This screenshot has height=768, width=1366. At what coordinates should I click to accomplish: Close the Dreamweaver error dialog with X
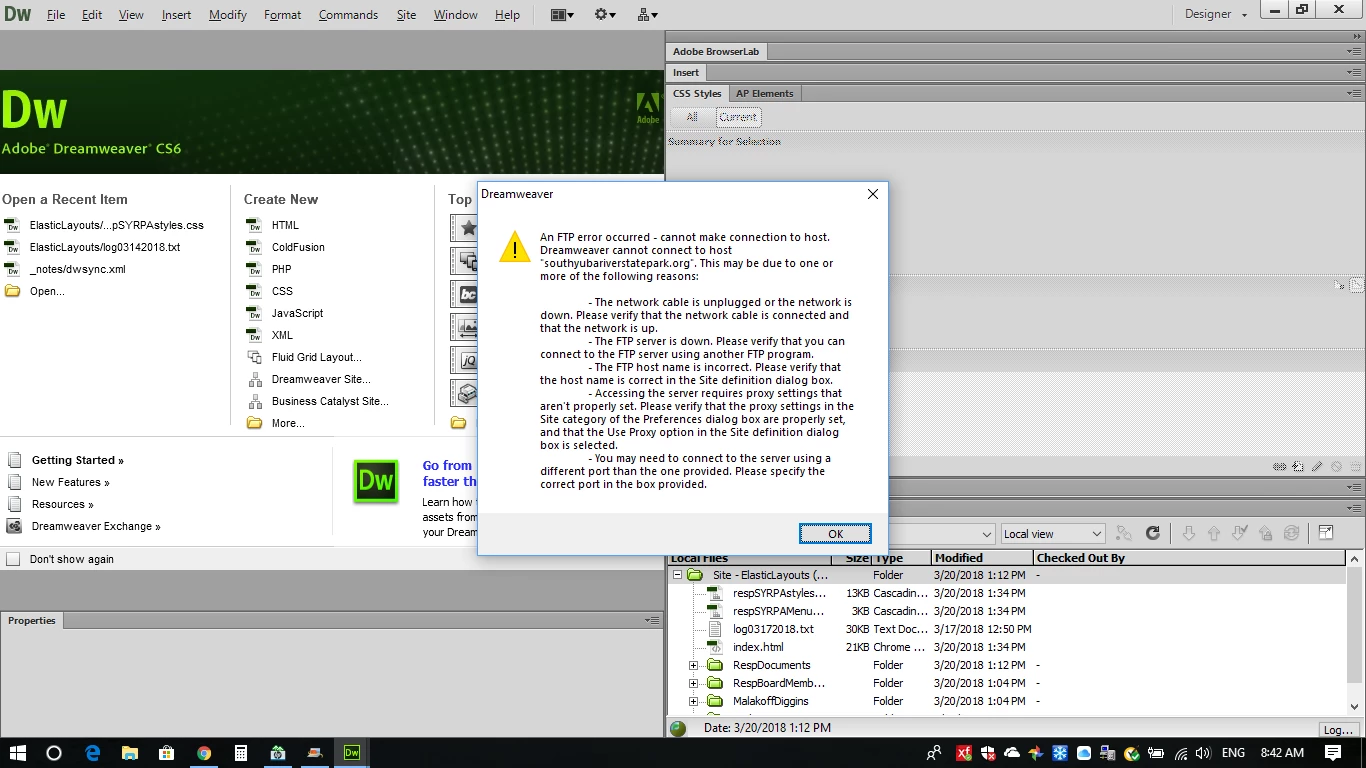(x=872, y=194)
